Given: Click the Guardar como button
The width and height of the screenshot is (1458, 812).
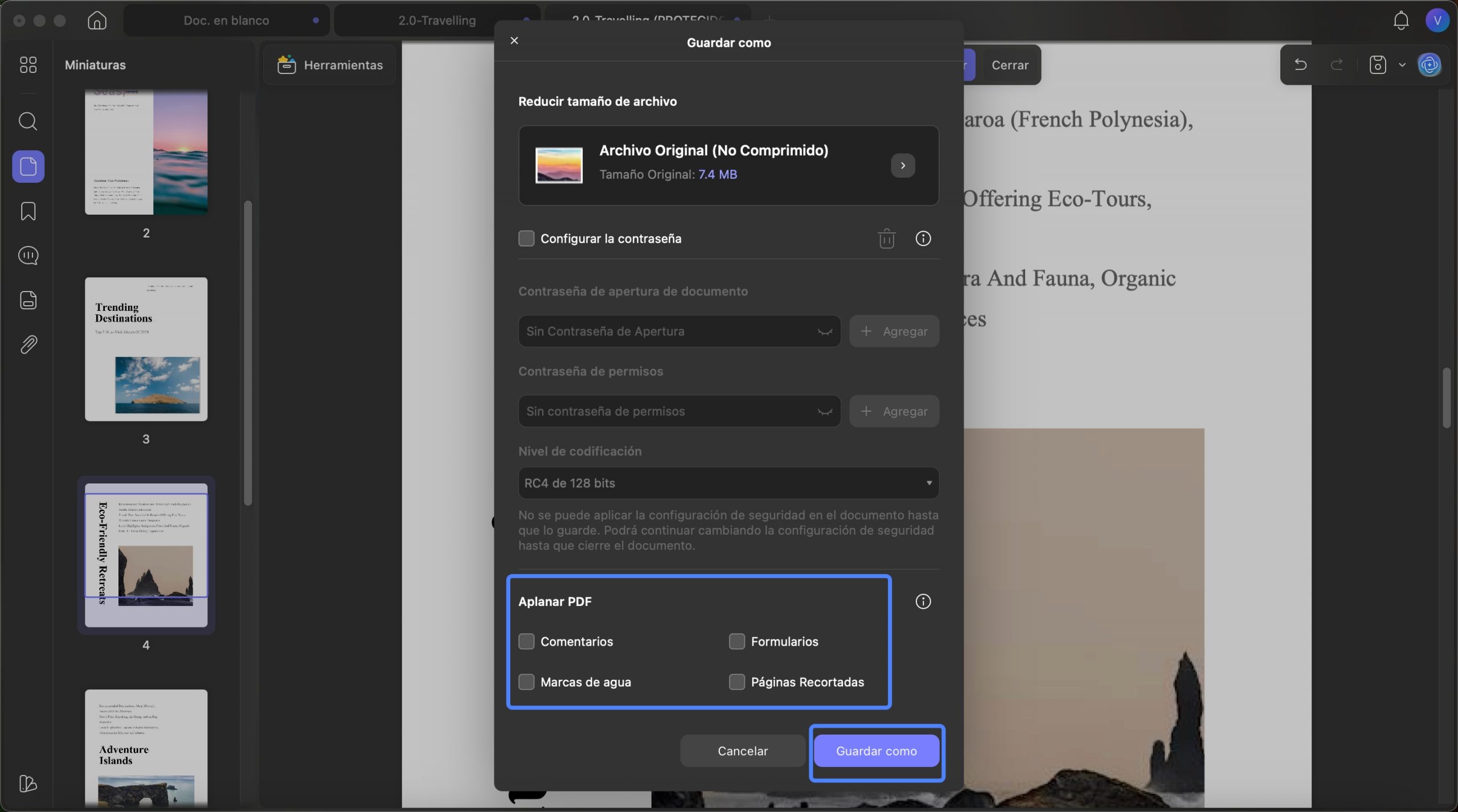Looking at the screenshot, I should pos(876,751).
